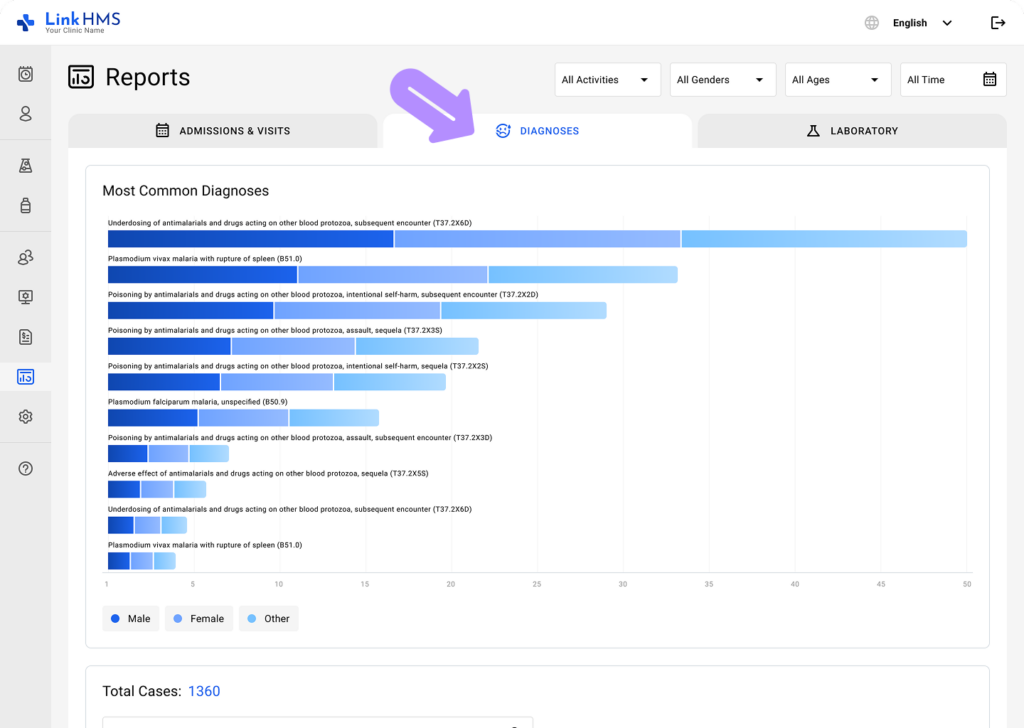This screenshot has height=728, width=1024.
Task: Open the patients section from the sidebar
Action: 25,113
